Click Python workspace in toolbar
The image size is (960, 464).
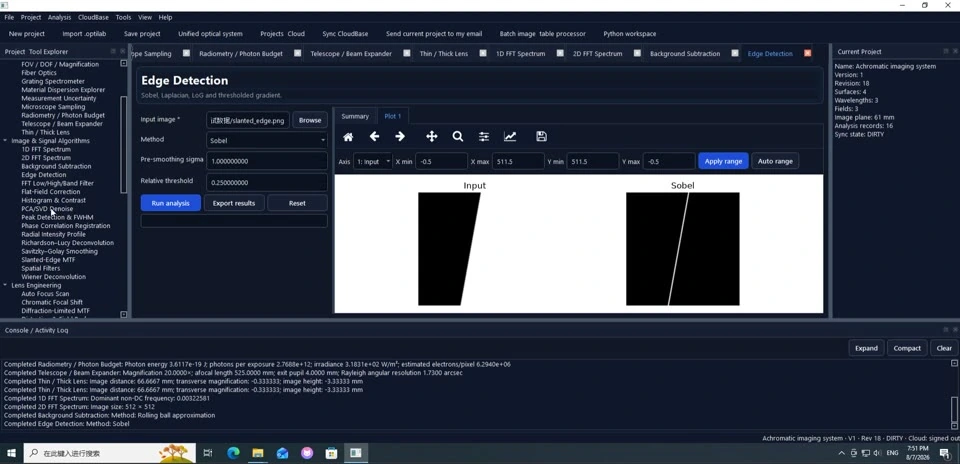pyautogui.click(x=629, y=34)
